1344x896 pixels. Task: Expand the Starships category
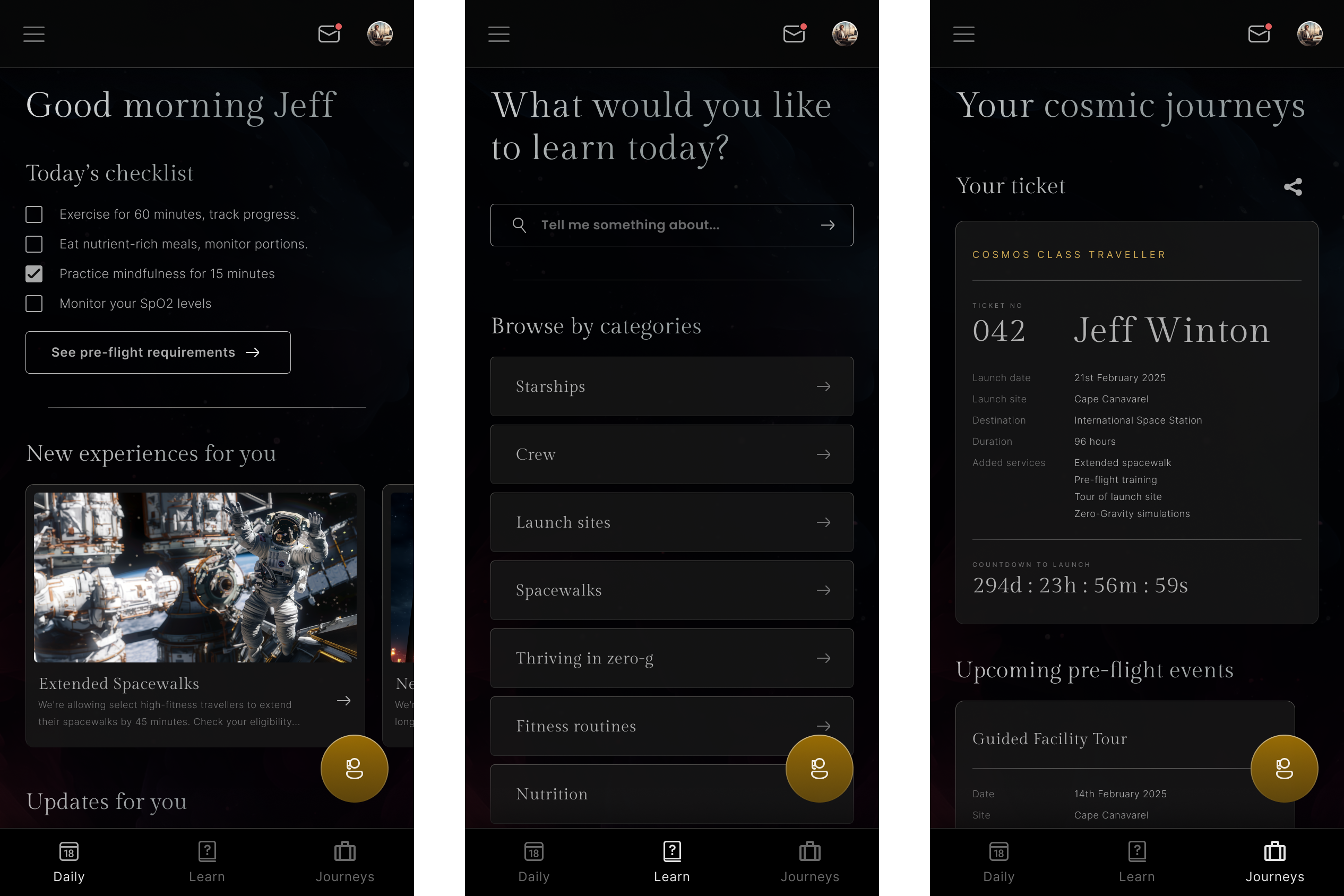tap(672, 386)
